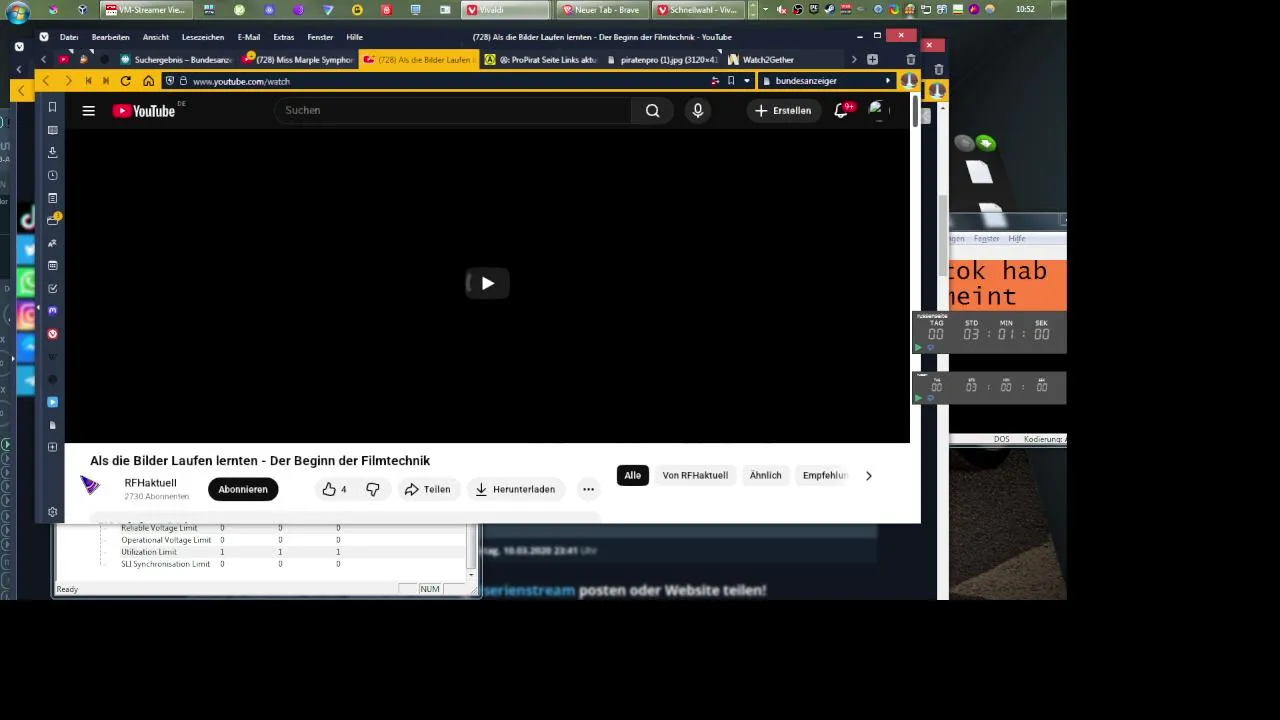
Task: Switch to ProPirat Seite Links tab
Action: (540, 60)
